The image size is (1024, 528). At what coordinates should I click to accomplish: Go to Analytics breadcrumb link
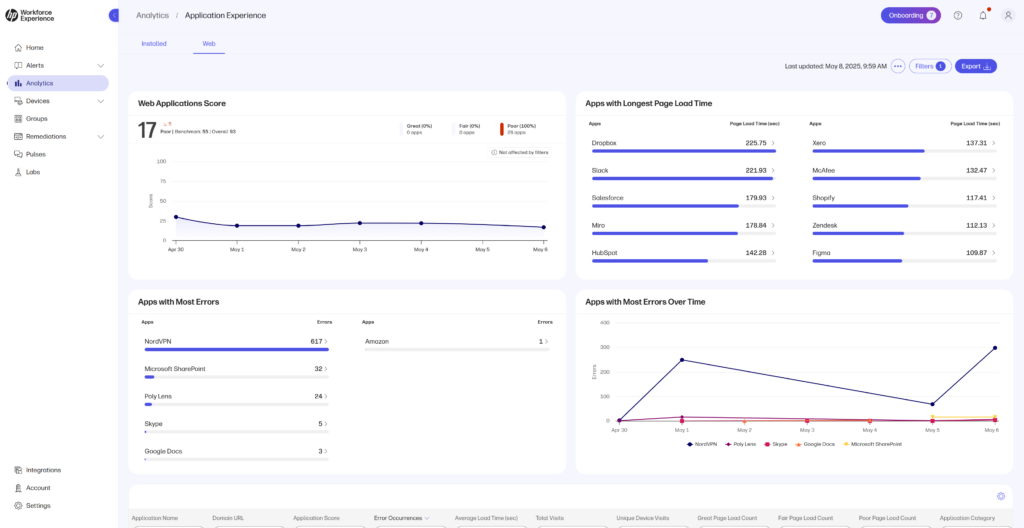coord(152,15)
